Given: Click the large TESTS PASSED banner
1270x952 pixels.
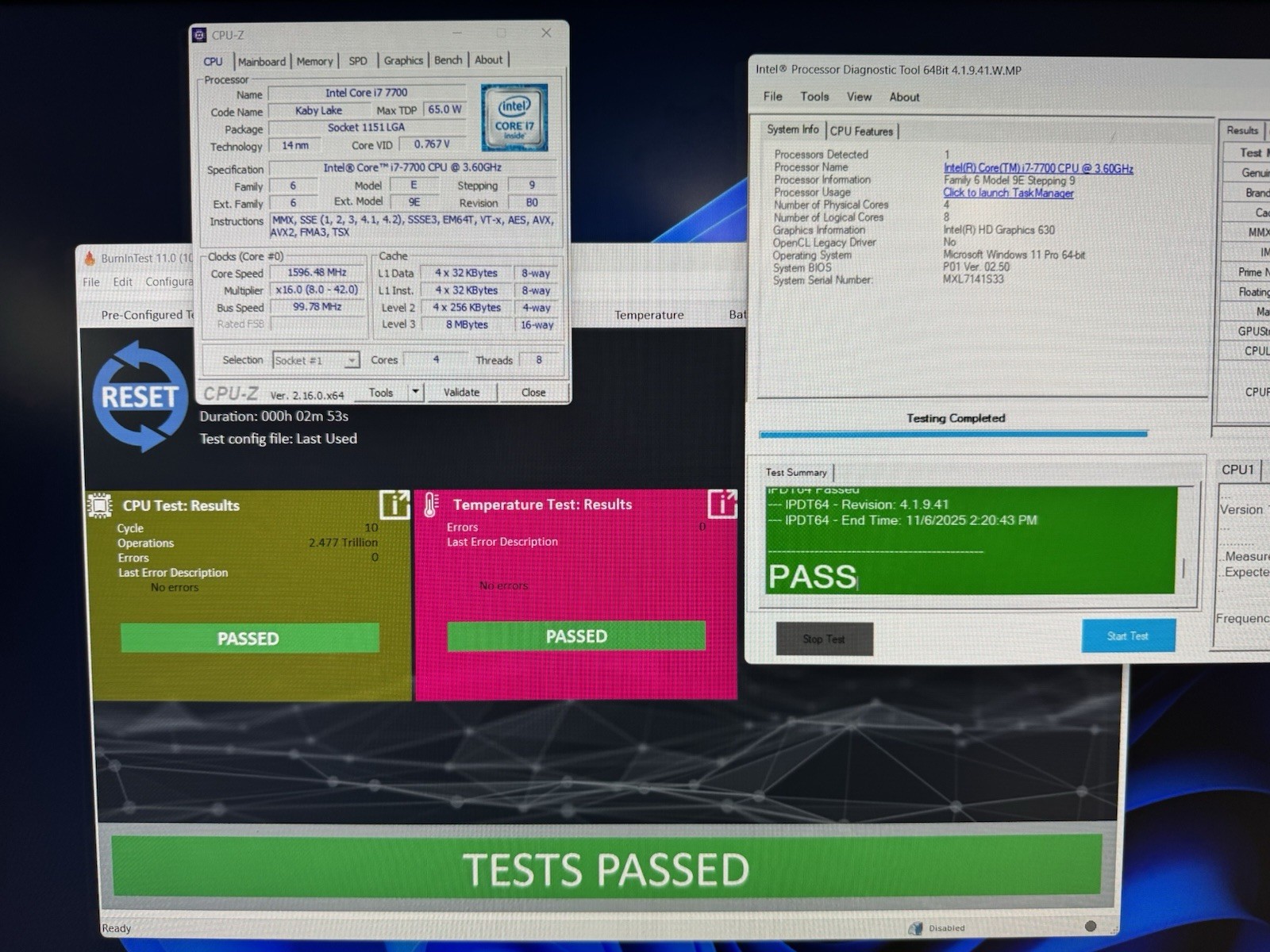Looking at the screenshot, I should click(606, 867).
